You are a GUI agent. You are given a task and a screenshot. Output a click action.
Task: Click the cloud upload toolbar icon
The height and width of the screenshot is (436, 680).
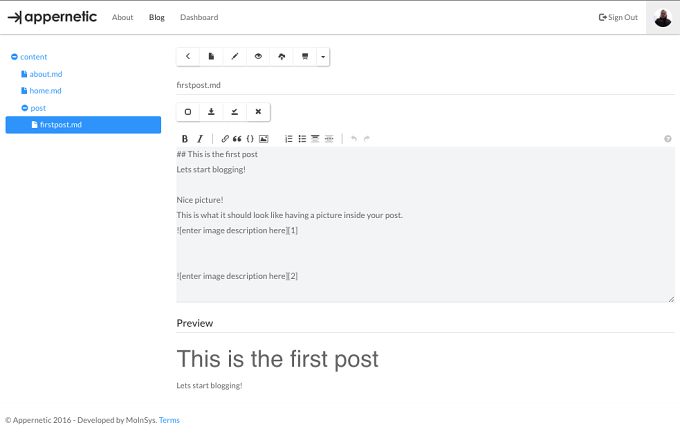[x=281, y=57]
